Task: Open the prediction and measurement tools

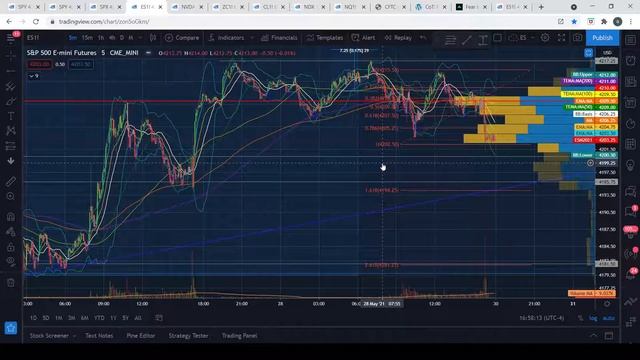Action: pos(11,146)
